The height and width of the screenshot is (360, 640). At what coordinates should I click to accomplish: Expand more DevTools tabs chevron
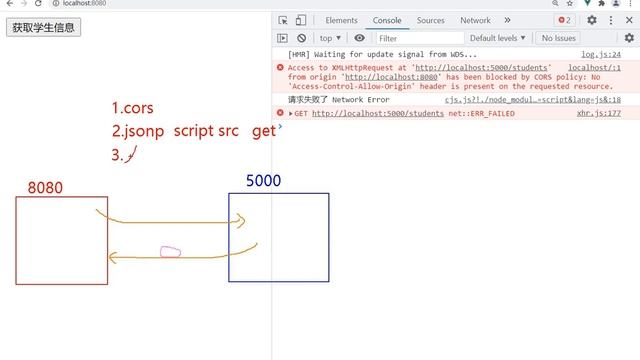507,20
